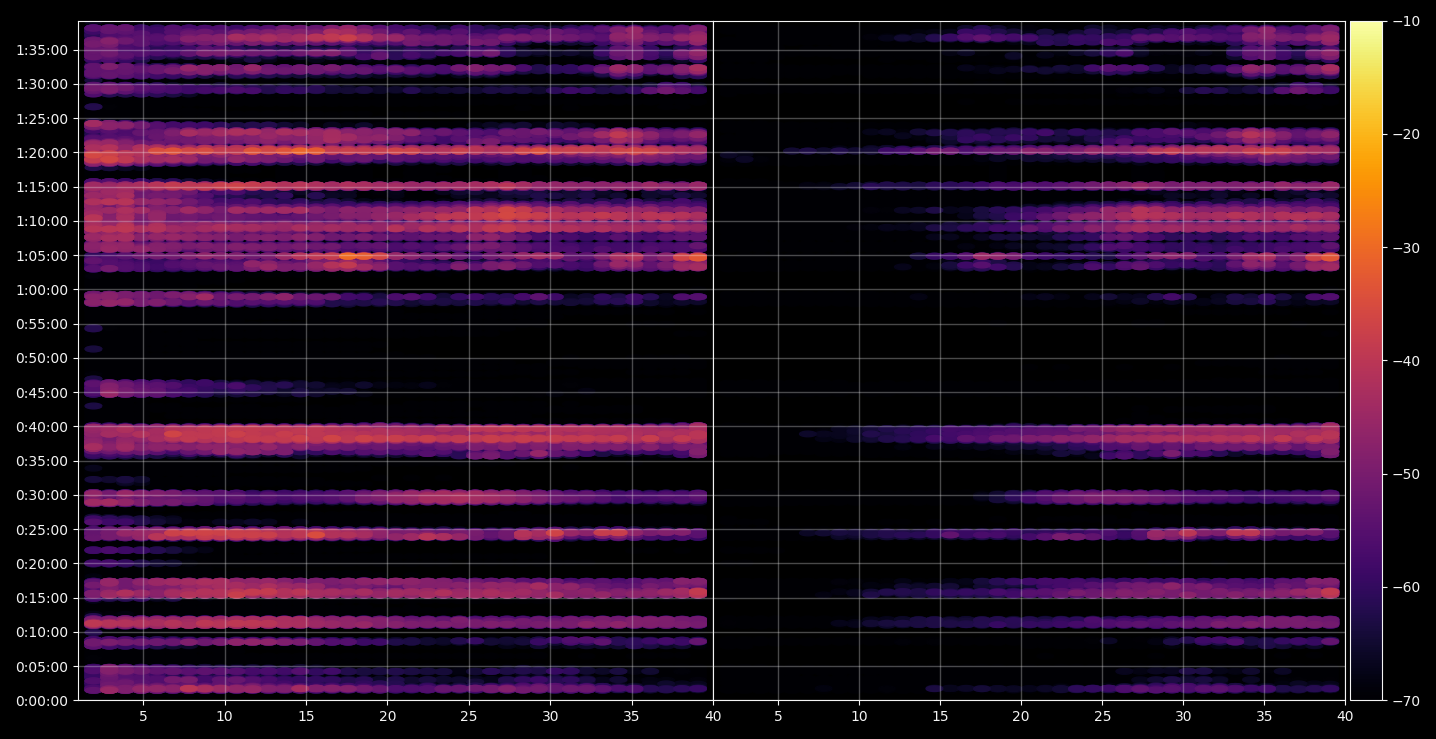
Task: Click the 0:30:00 time axis label
Action: click(x=42, y=495)
